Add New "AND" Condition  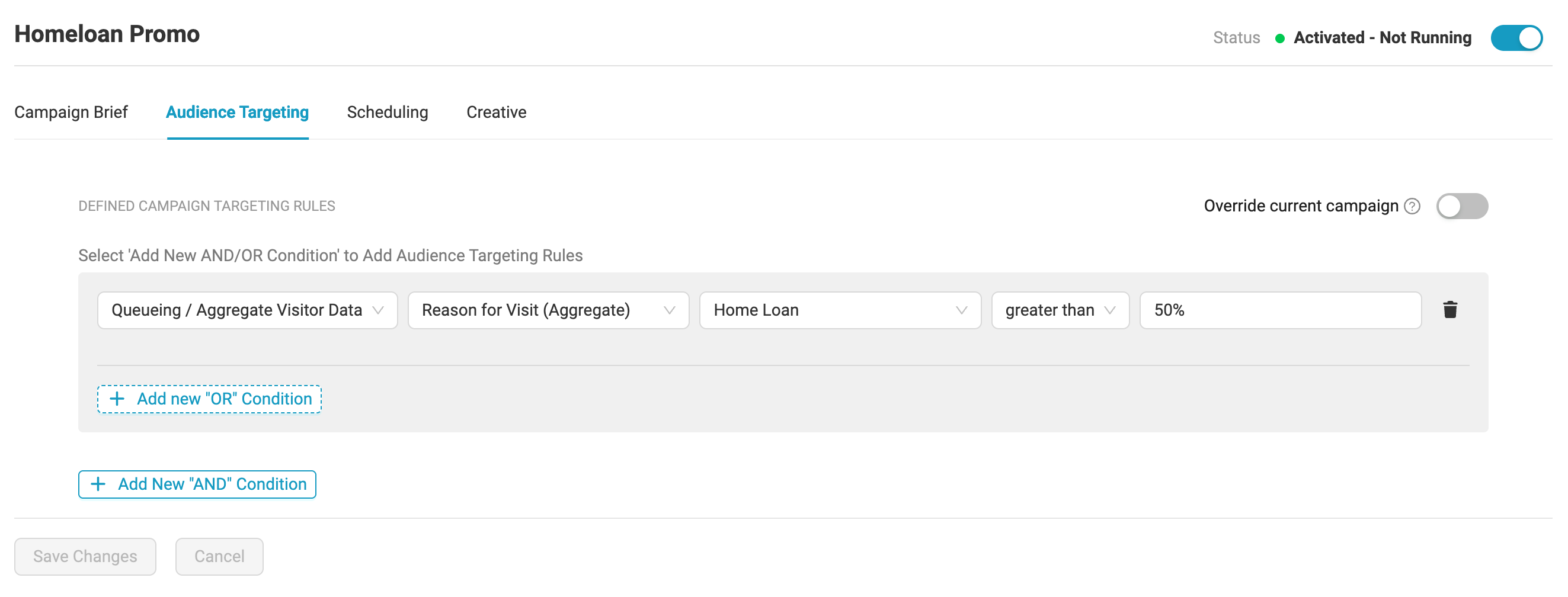[x=197, y=484]
